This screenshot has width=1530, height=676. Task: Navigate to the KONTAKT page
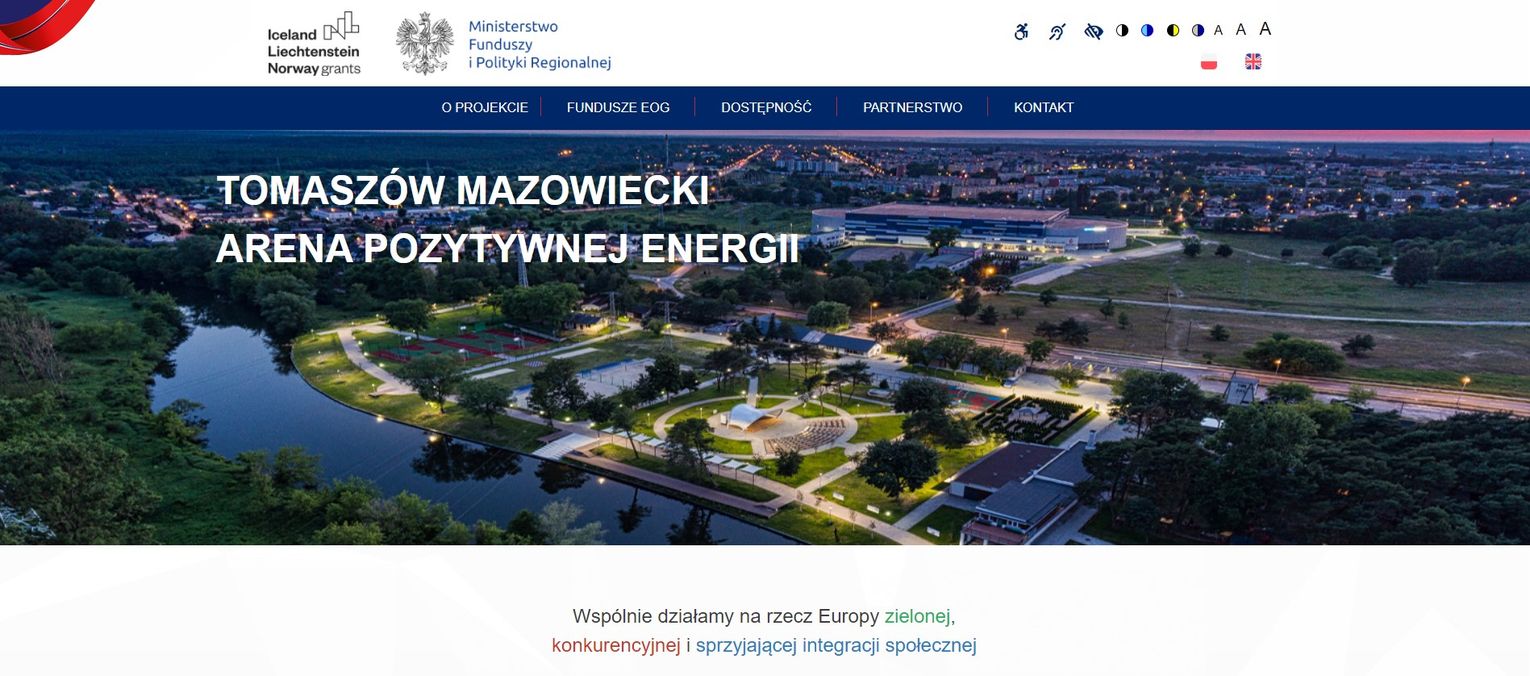pyautogui.click(x=1043, y=108)
